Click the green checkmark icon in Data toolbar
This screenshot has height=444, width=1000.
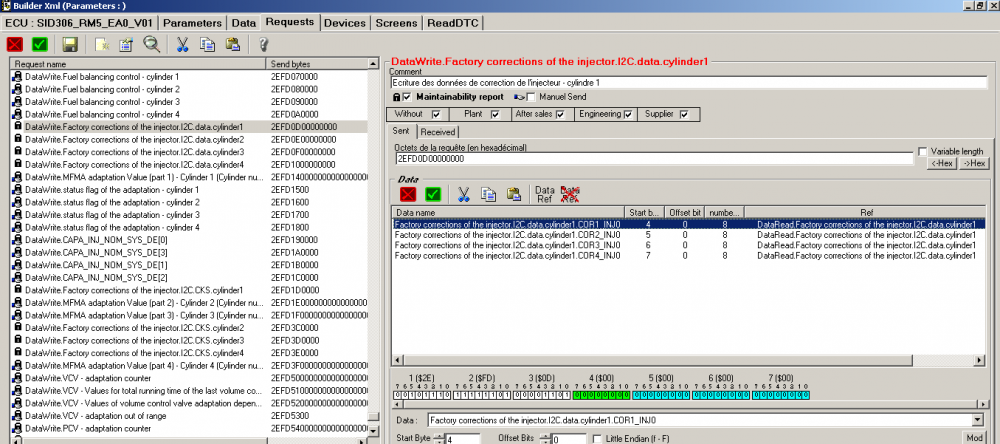pyautogui.click(x=434, y=194)
